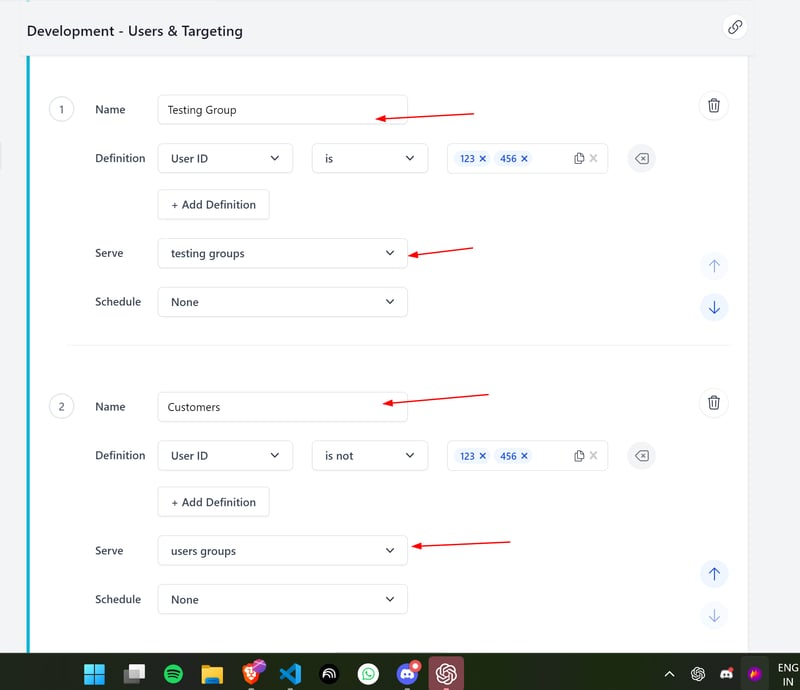This screenshot has height=690, width=800.
Task: Open Visual Studio Code from taskbar
Action: [290, 674]
